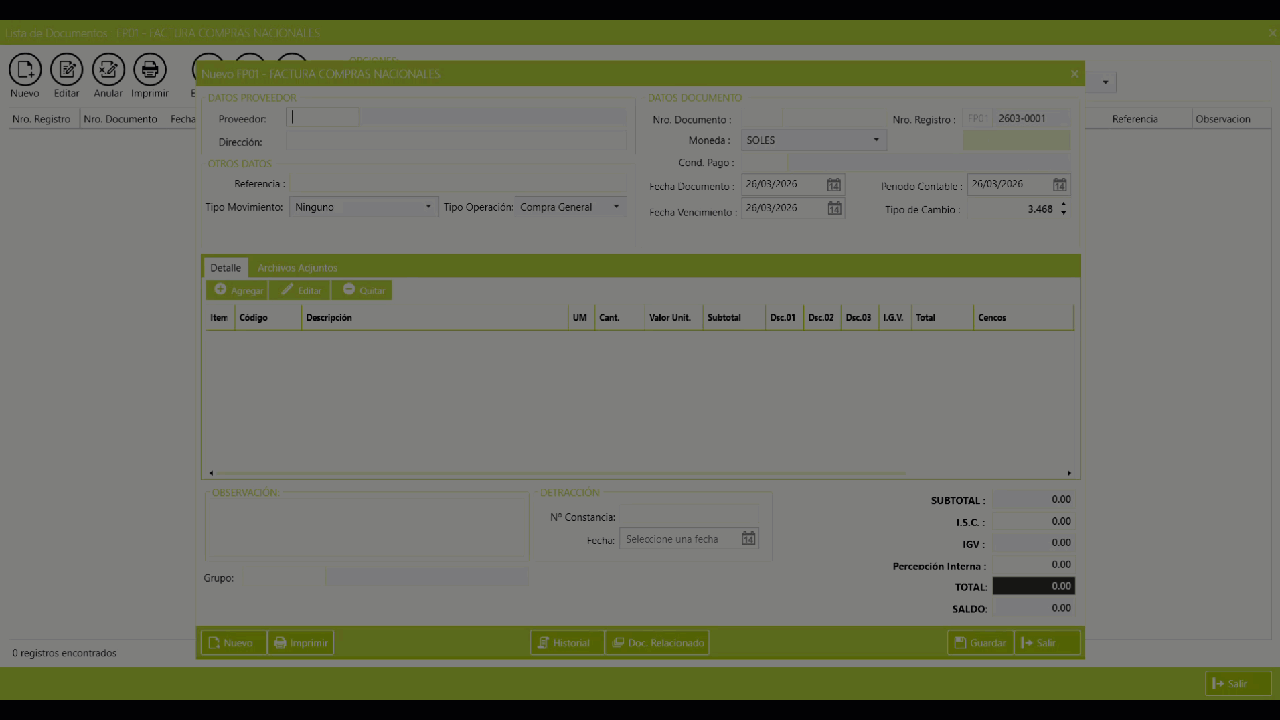Open the detracción Fecha calendar icon

tap(748, 539)
